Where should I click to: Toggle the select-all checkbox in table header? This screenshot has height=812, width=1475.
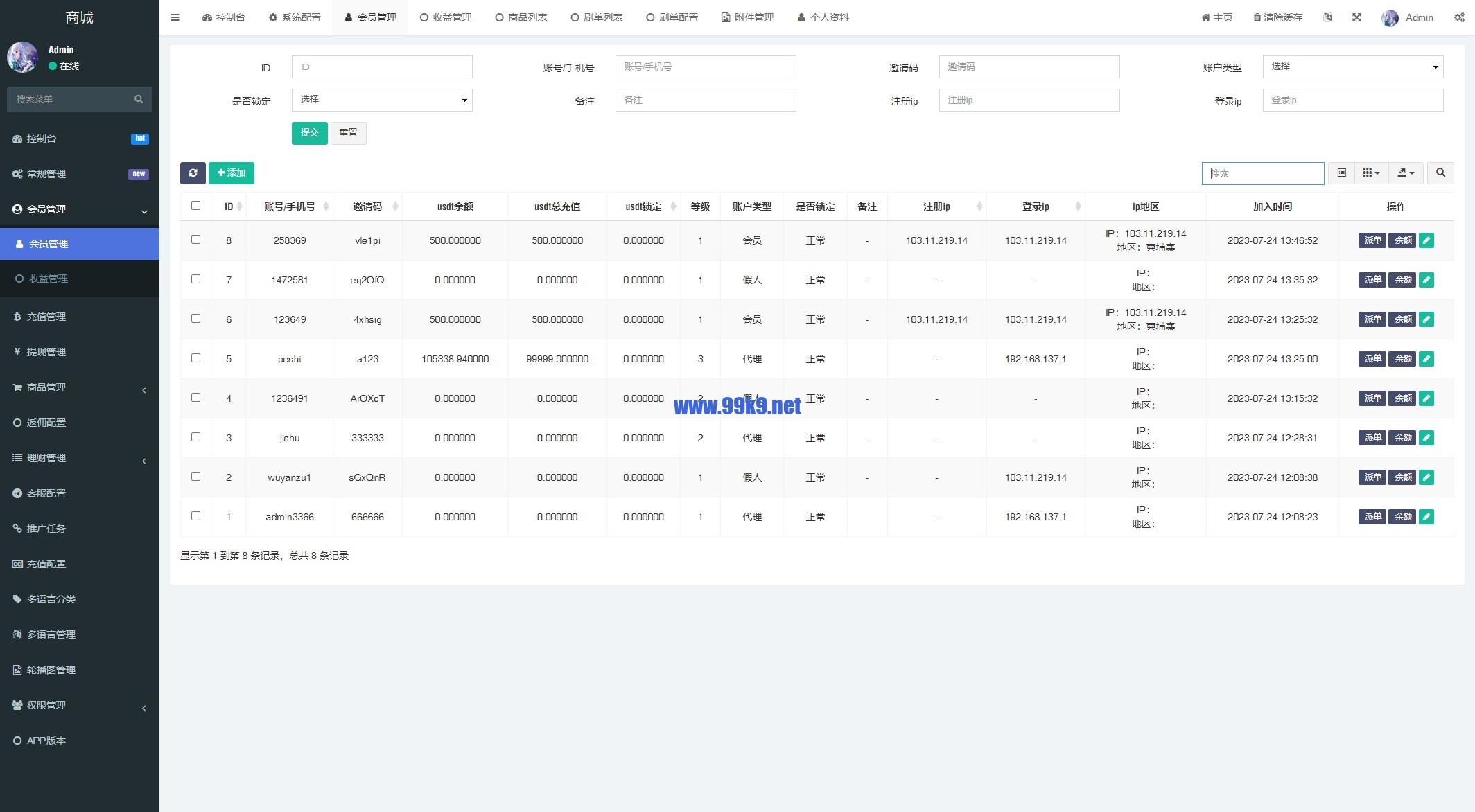coord(195,206)
